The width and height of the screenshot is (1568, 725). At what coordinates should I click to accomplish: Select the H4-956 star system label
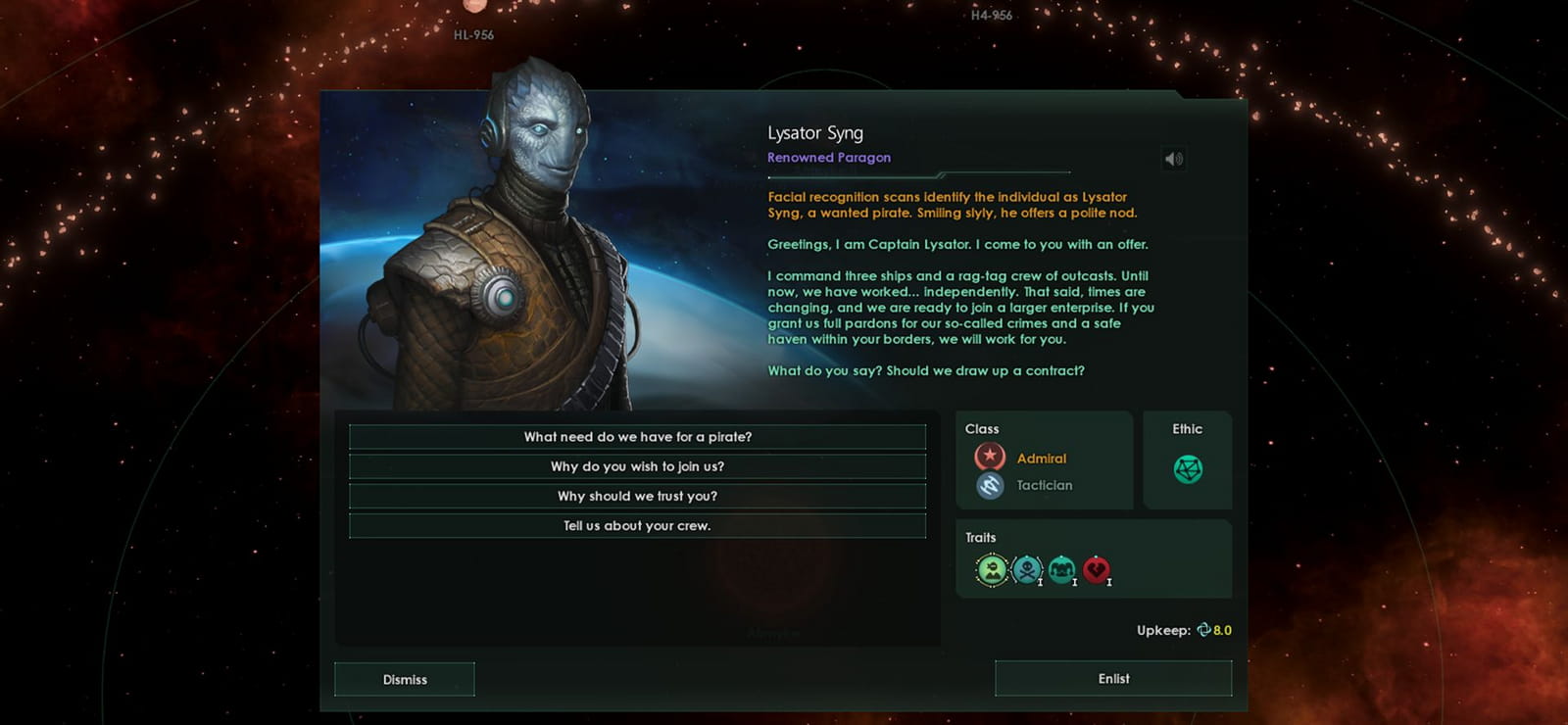[x=991, y=15]
